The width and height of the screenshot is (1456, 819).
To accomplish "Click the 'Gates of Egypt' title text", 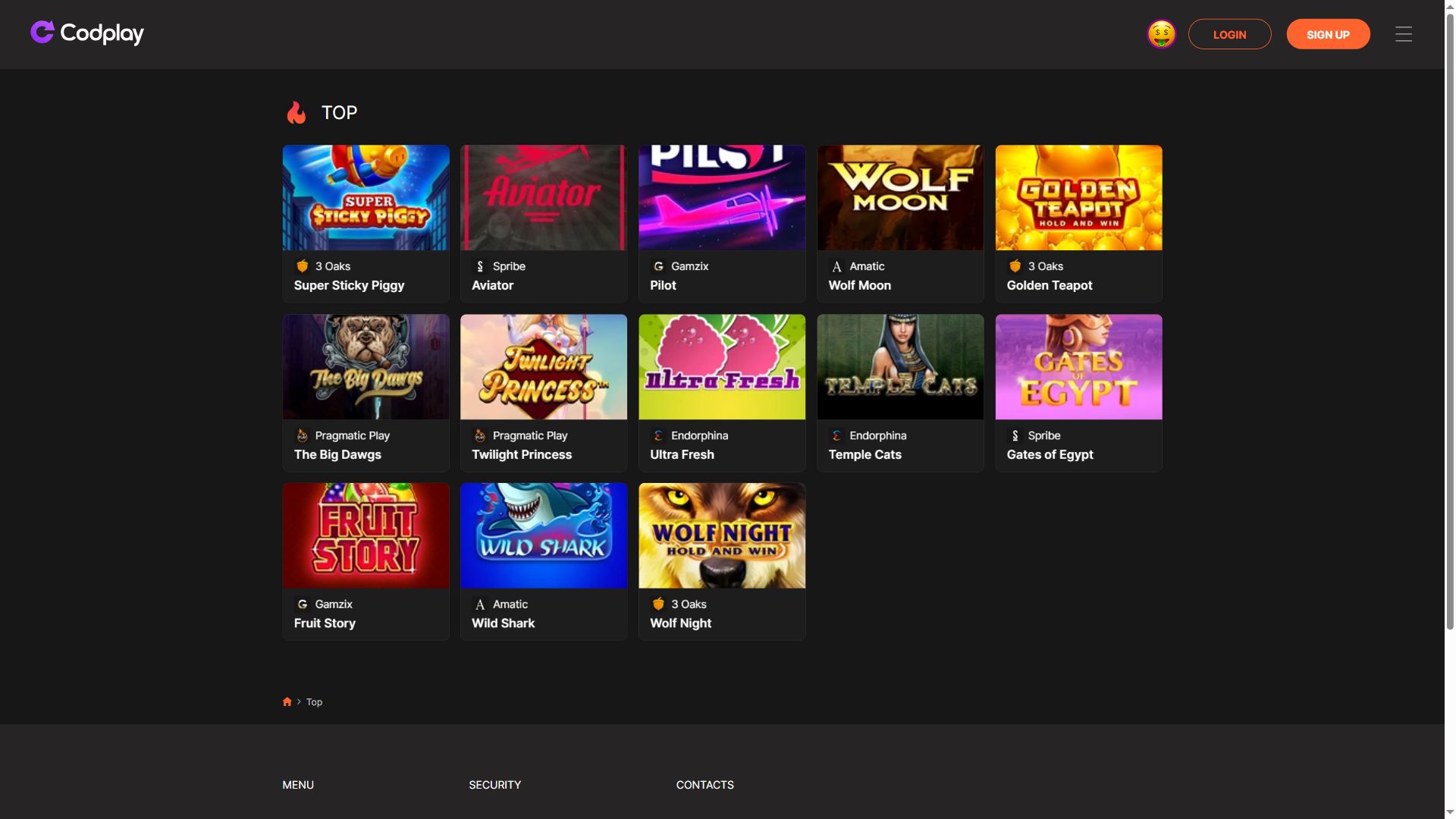I will click(x=1050, y=455).
